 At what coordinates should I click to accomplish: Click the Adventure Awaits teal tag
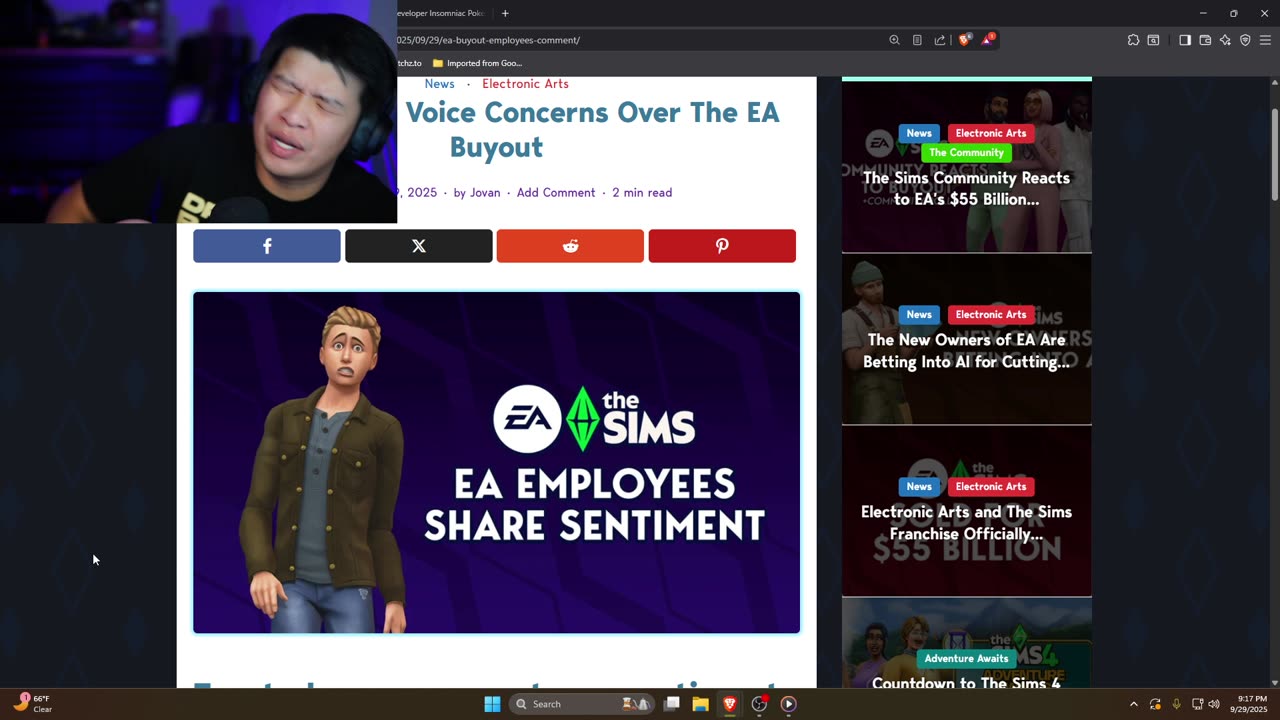(966, 658)
